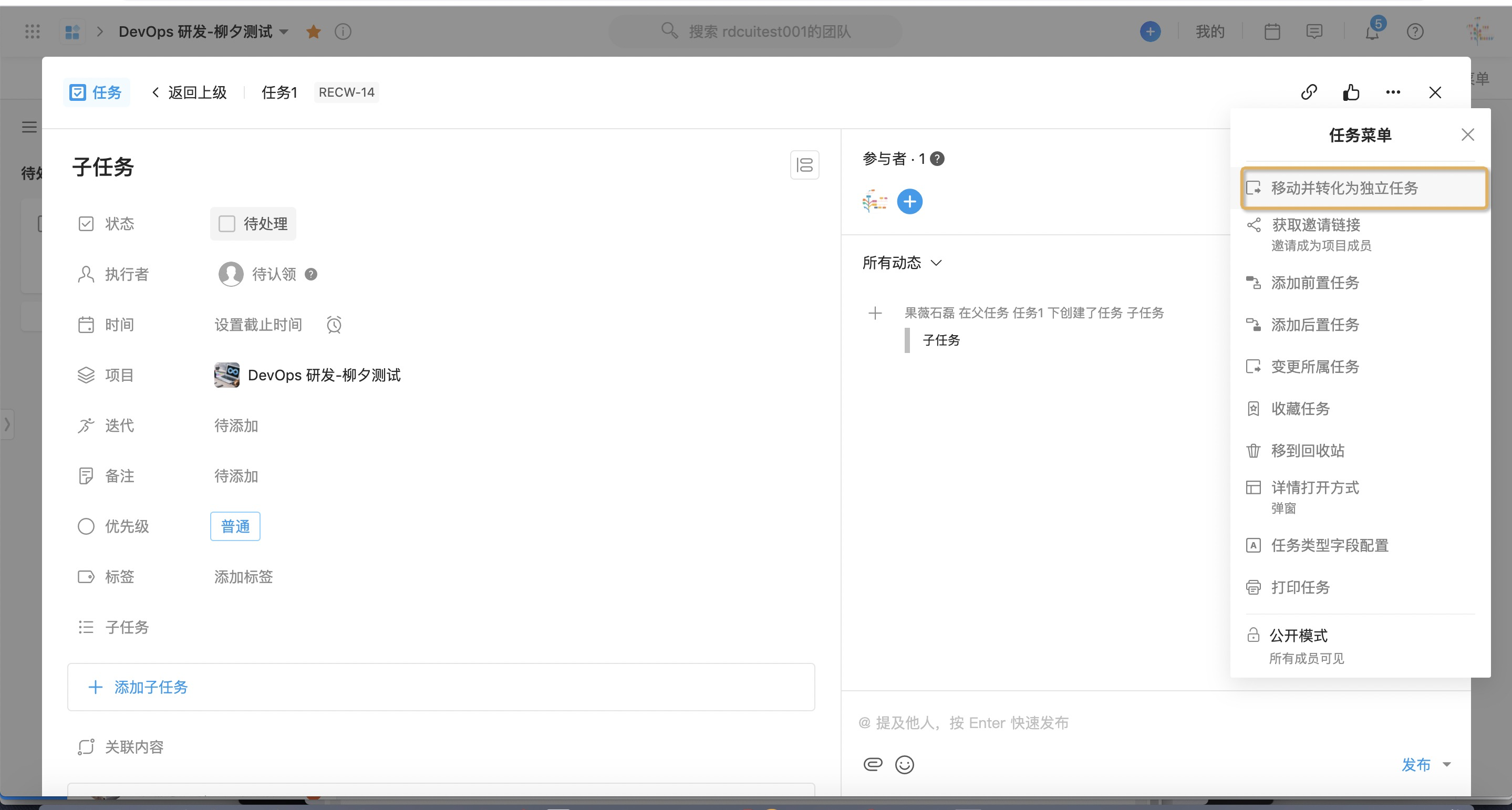Toggle the orange star favorite icon
1512x810 pixels.
click(x=314, y=32)
